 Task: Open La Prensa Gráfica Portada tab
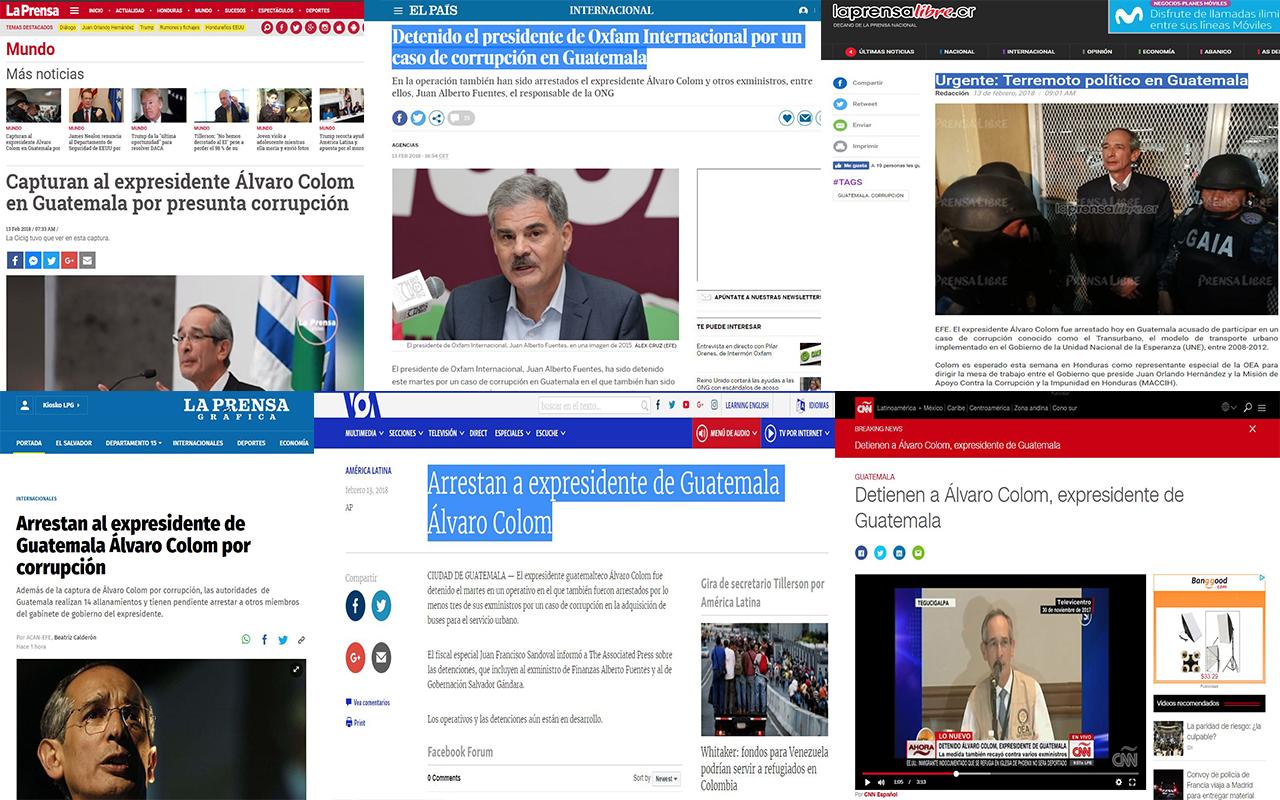(29, 443)
